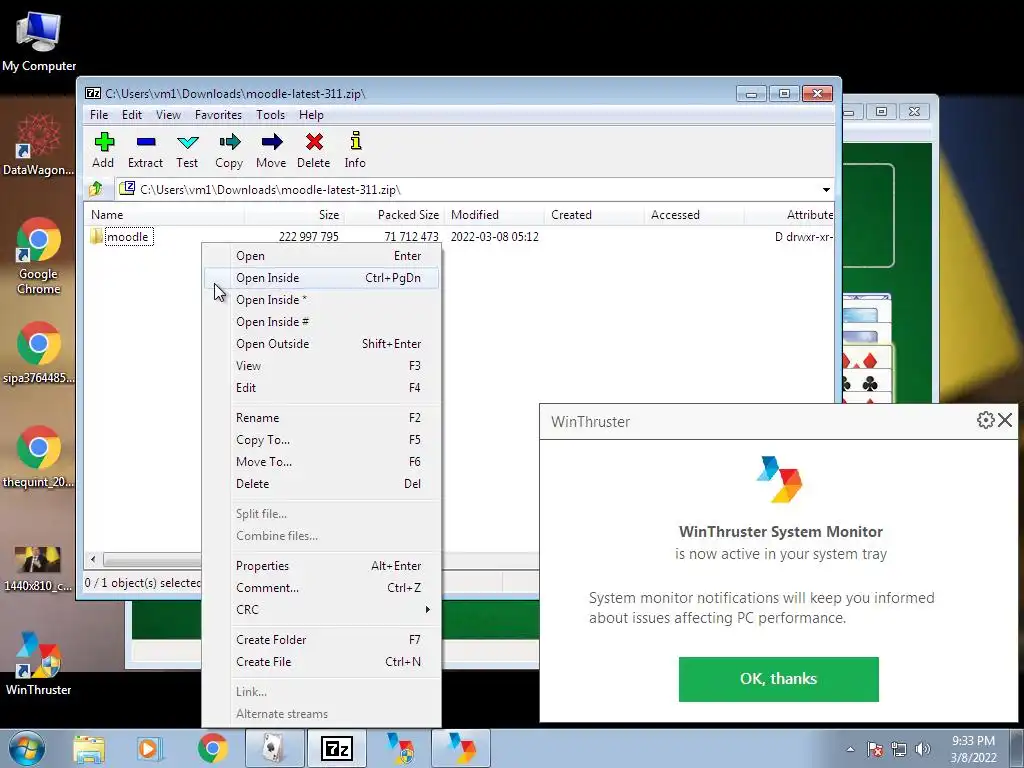Open the View menu

168,115
